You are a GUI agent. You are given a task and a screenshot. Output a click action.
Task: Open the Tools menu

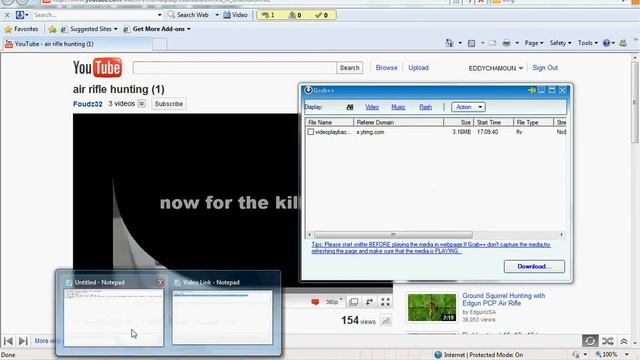click(587, 43)
